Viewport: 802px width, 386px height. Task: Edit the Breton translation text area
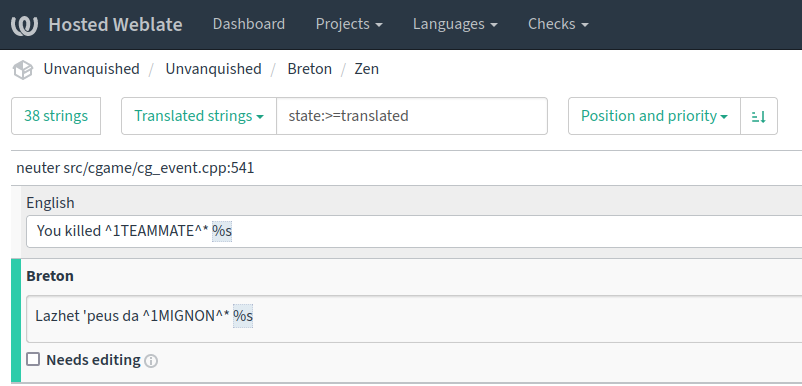point(414,319)
